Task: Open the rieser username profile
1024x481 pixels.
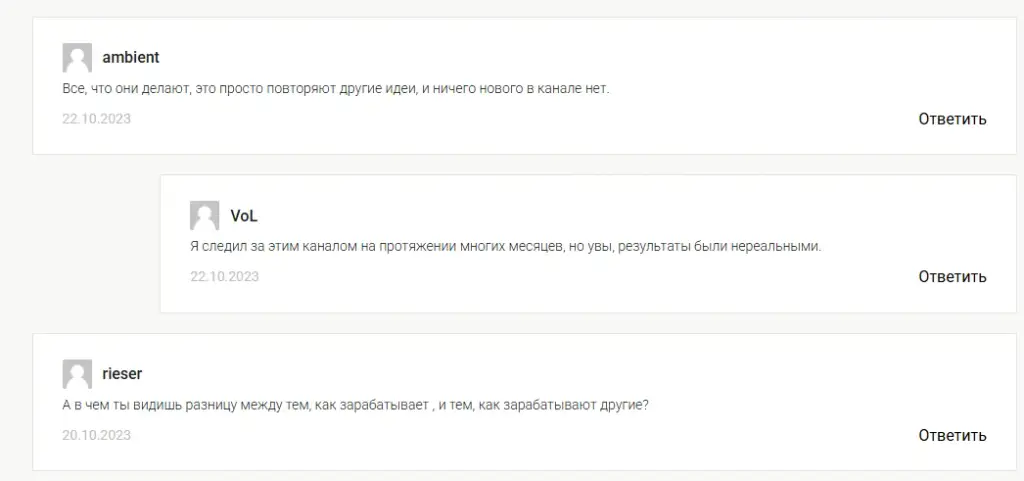Action: pyautogui.click(x=122, y=374)
